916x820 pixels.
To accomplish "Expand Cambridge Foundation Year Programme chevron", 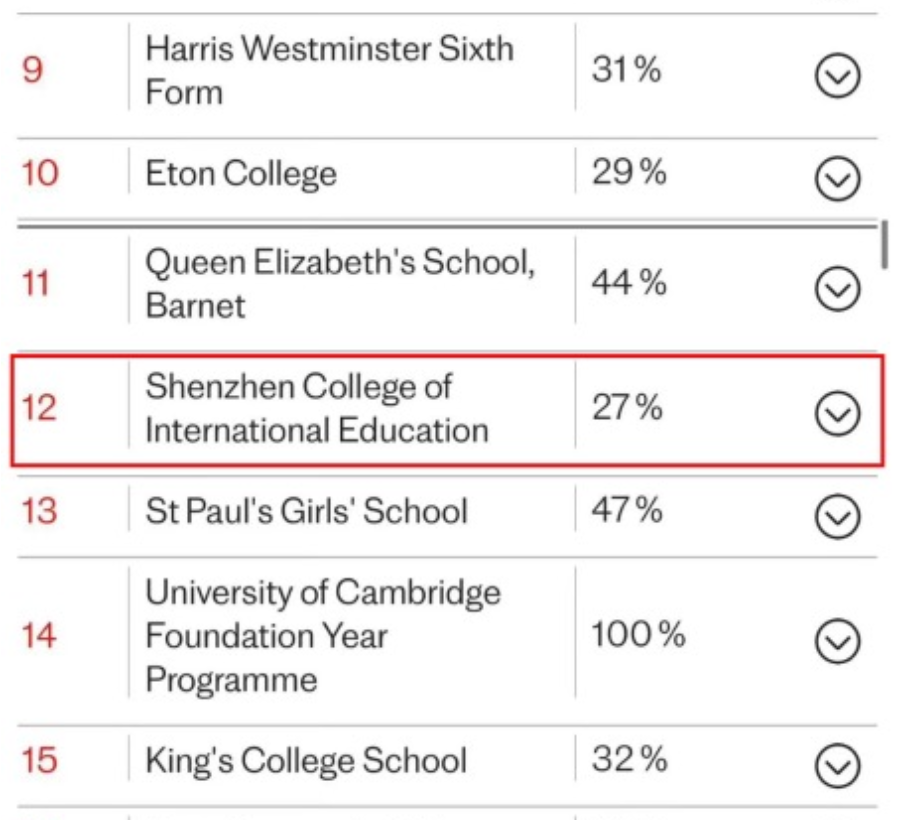I will (x=838, y=641).
